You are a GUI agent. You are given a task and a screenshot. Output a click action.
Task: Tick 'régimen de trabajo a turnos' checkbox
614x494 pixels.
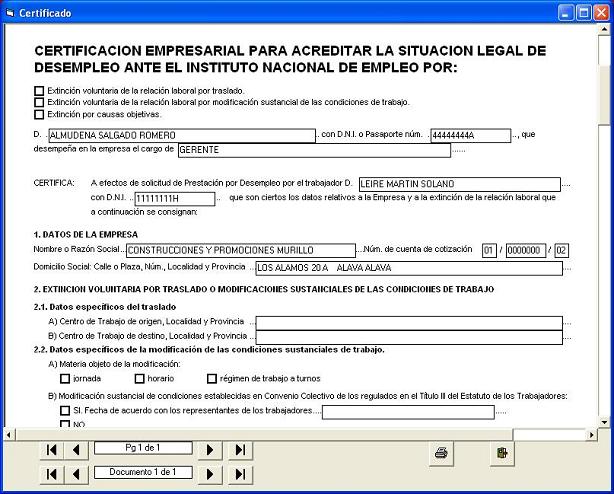(211, 379)
